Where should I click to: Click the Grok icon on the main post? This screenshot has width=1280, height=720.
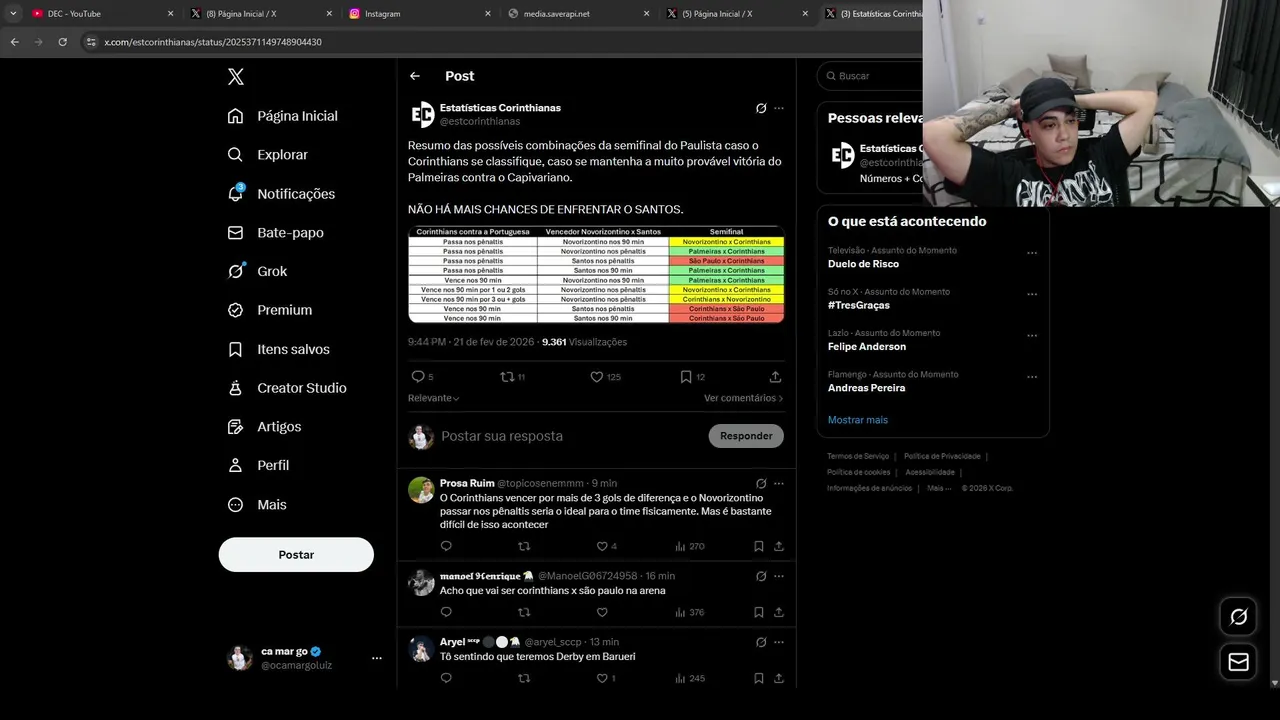pos(761,108)
